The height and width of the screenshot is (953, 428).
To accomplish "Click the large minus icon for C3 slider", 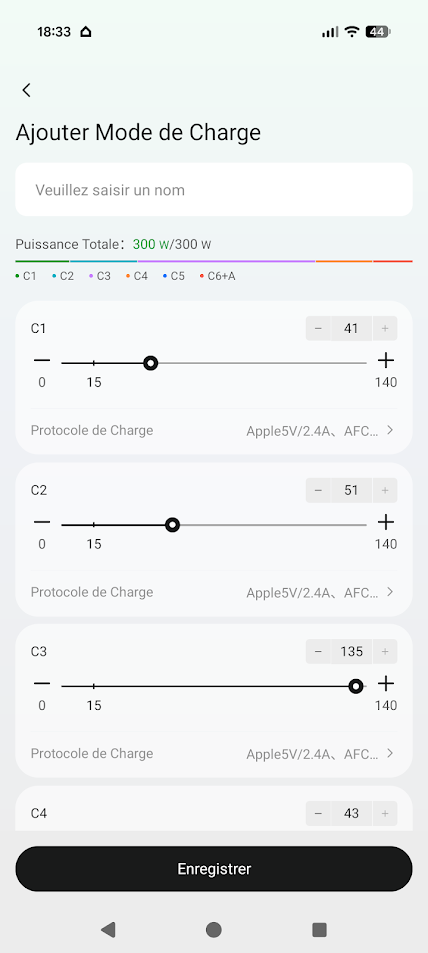I will (42, 684).
